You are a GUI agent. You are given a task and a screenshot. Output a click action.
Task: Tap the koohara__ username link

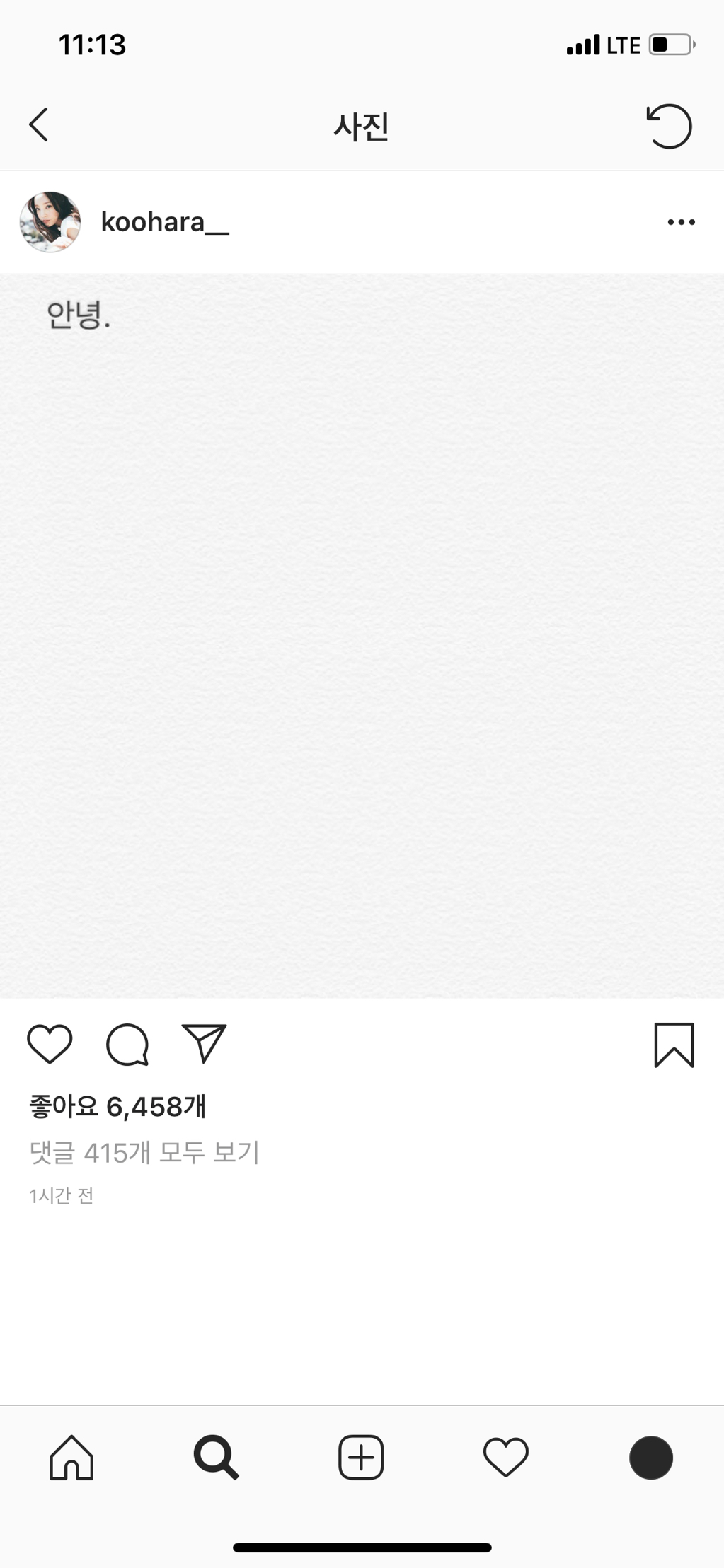[x=165, y=222]
